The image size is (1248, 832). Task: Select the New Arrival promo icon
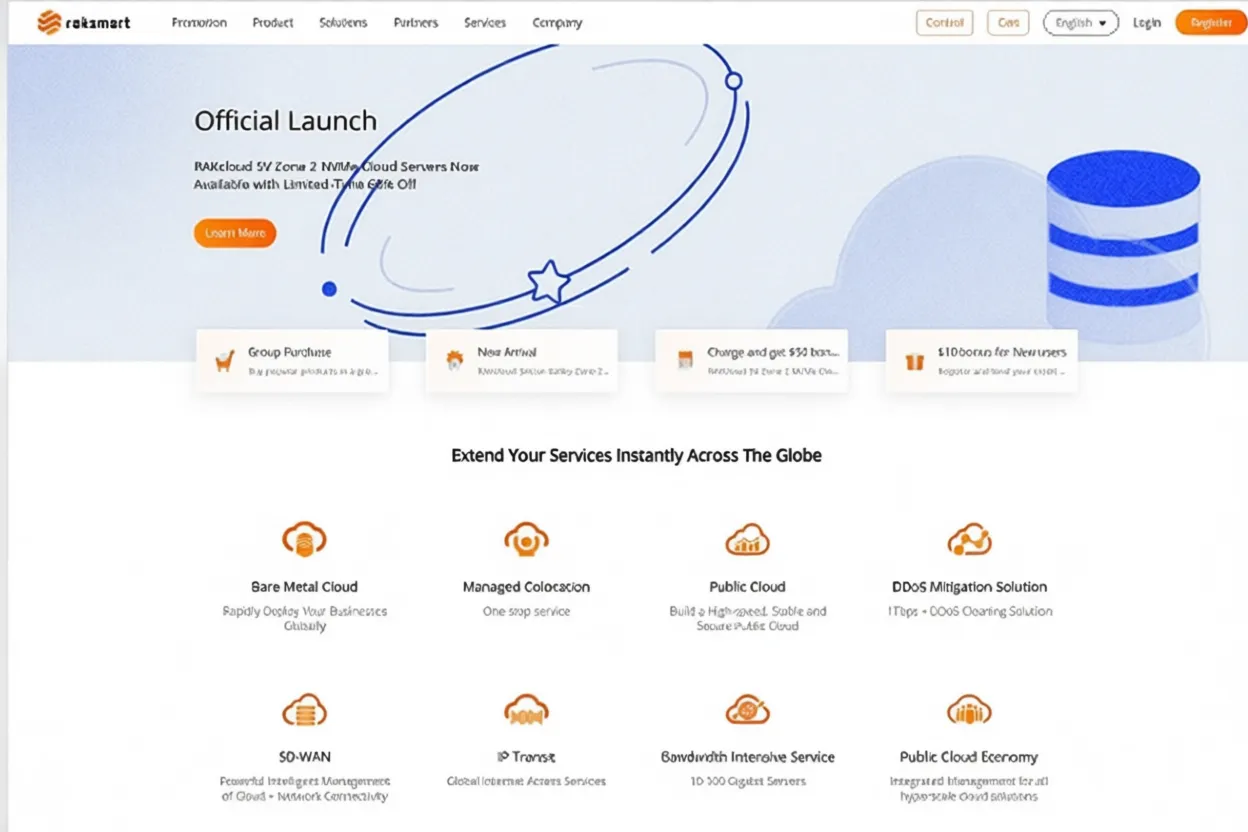click(x=456, y=362)
